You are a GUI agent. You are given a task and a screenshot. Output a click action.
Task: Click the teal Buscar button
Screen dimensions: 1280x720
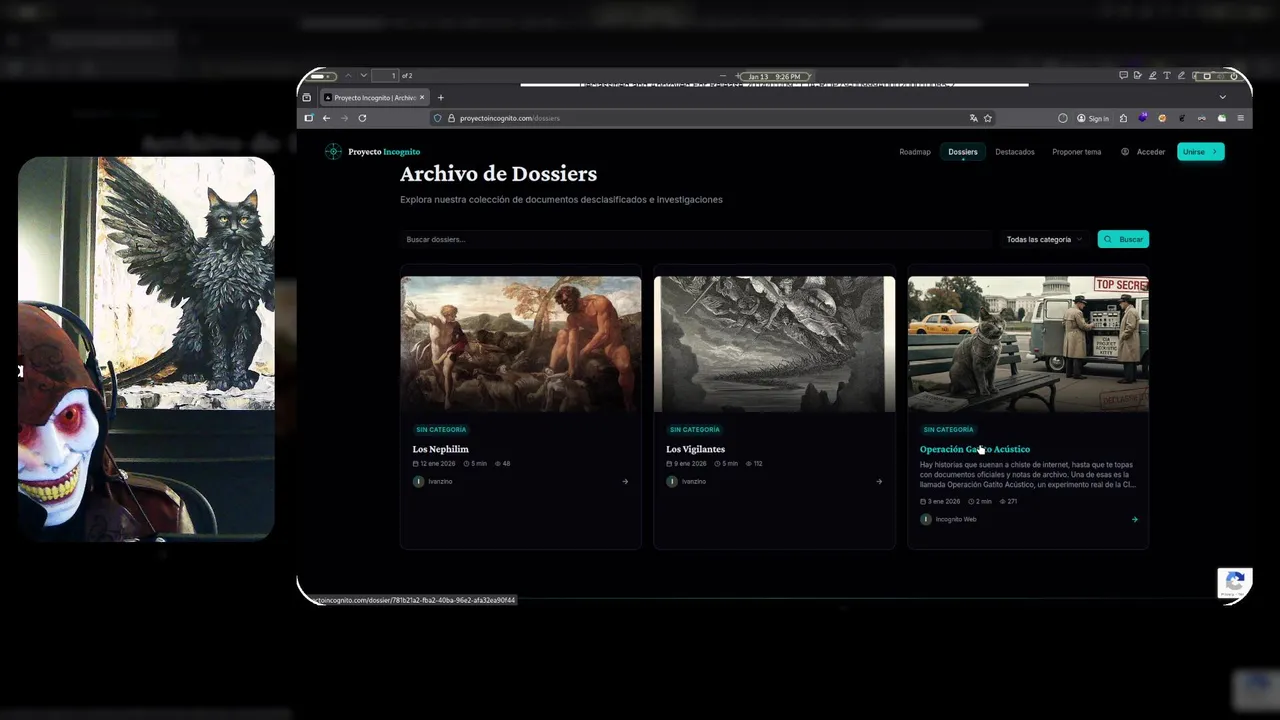coord(1123,239)
